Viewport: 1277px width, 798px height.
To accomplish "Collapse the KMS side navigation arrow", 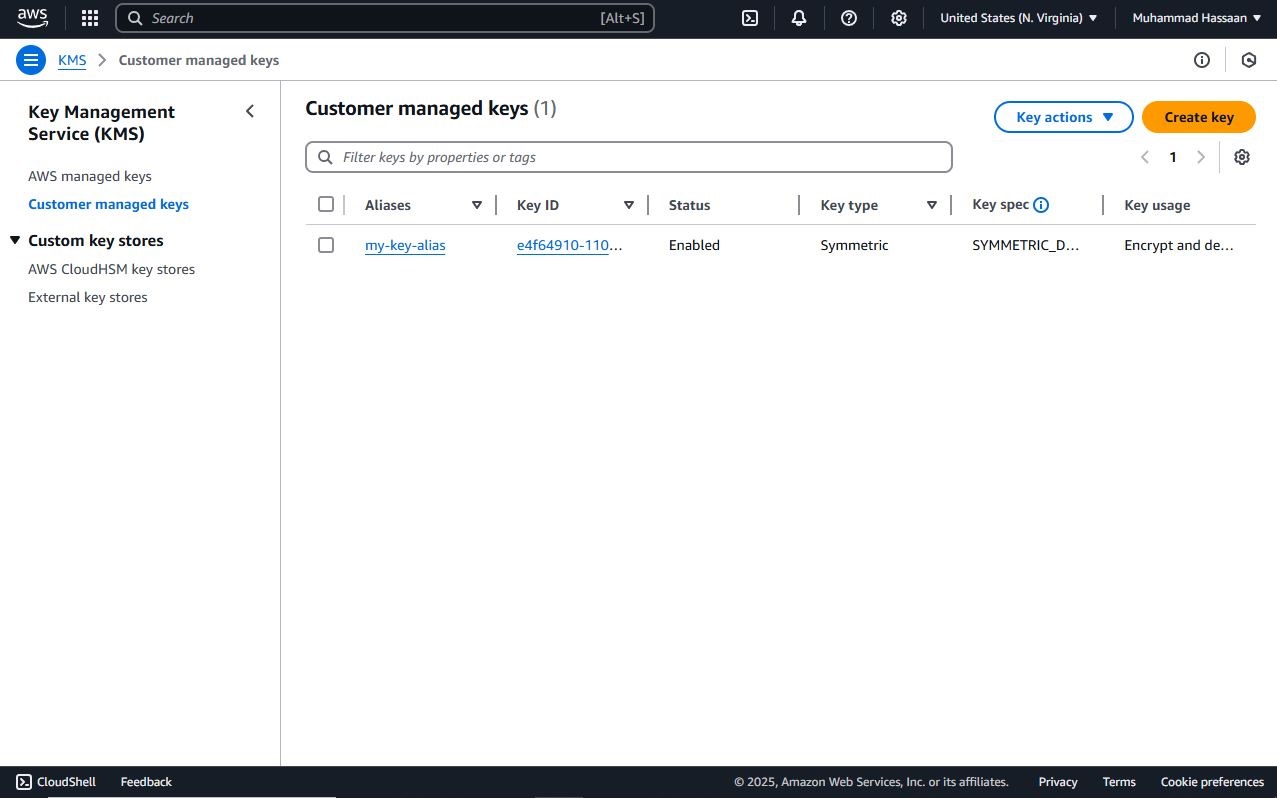I will tap(250, 111).
